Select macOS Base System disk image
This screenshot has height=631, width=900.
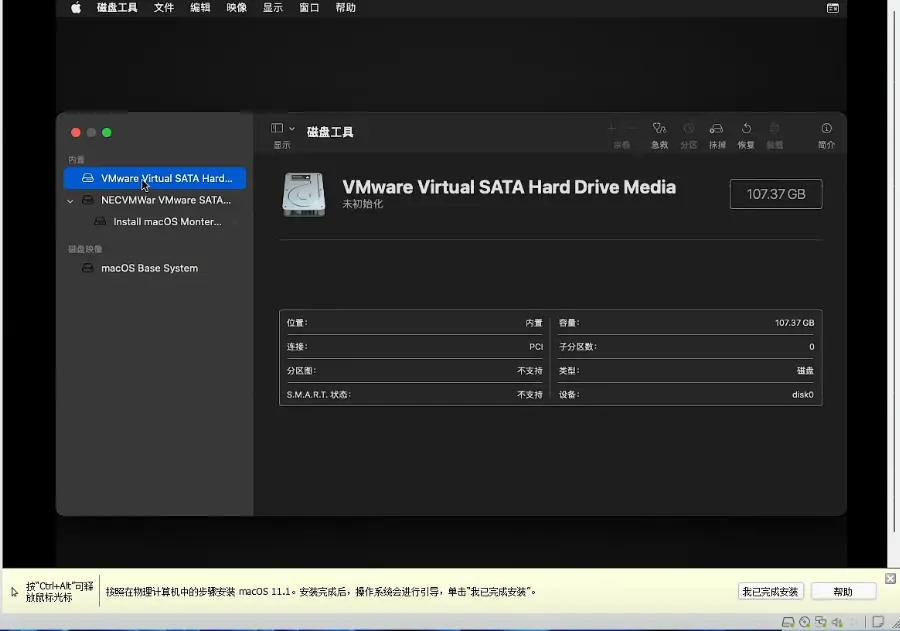pos(149,268)
